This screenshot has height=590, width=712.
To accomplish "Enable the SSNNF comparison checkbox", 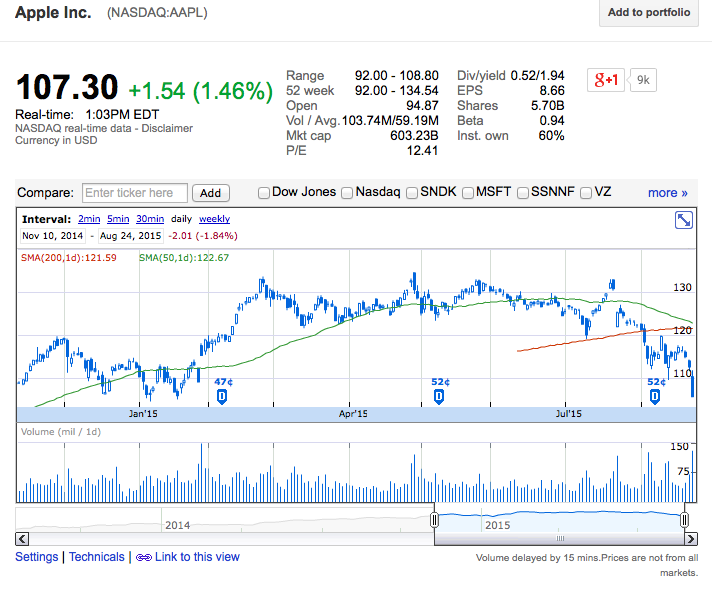I will [523, 193].
